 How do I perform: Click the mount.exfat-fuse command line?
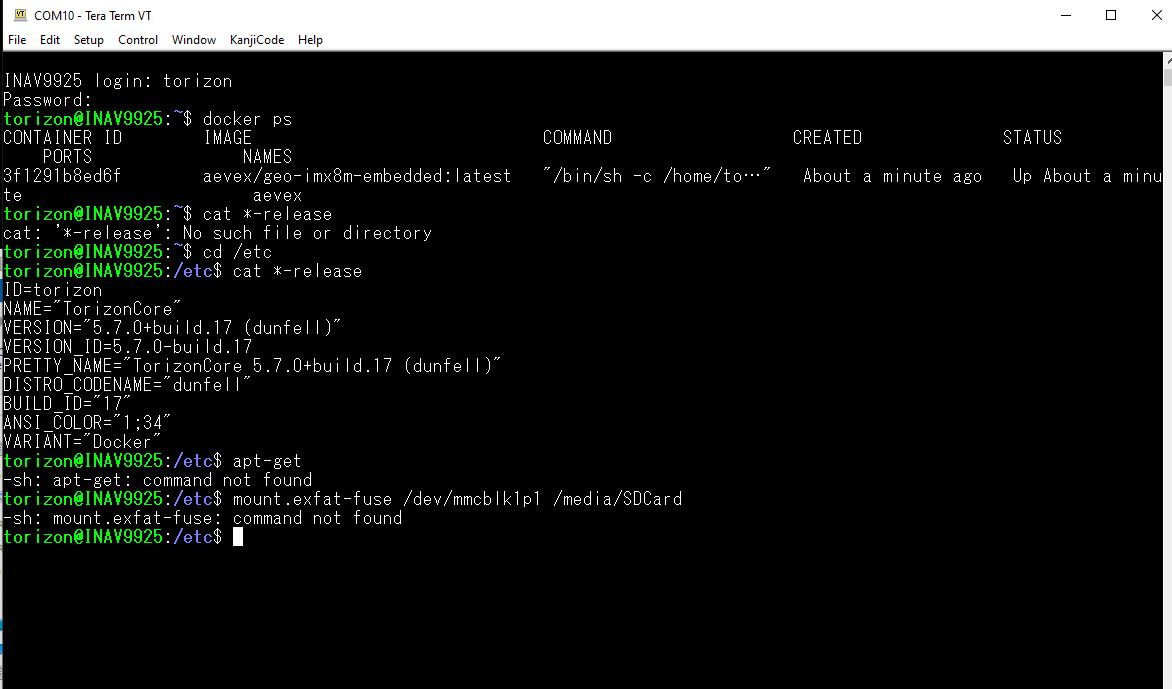(x=457, y=498)
